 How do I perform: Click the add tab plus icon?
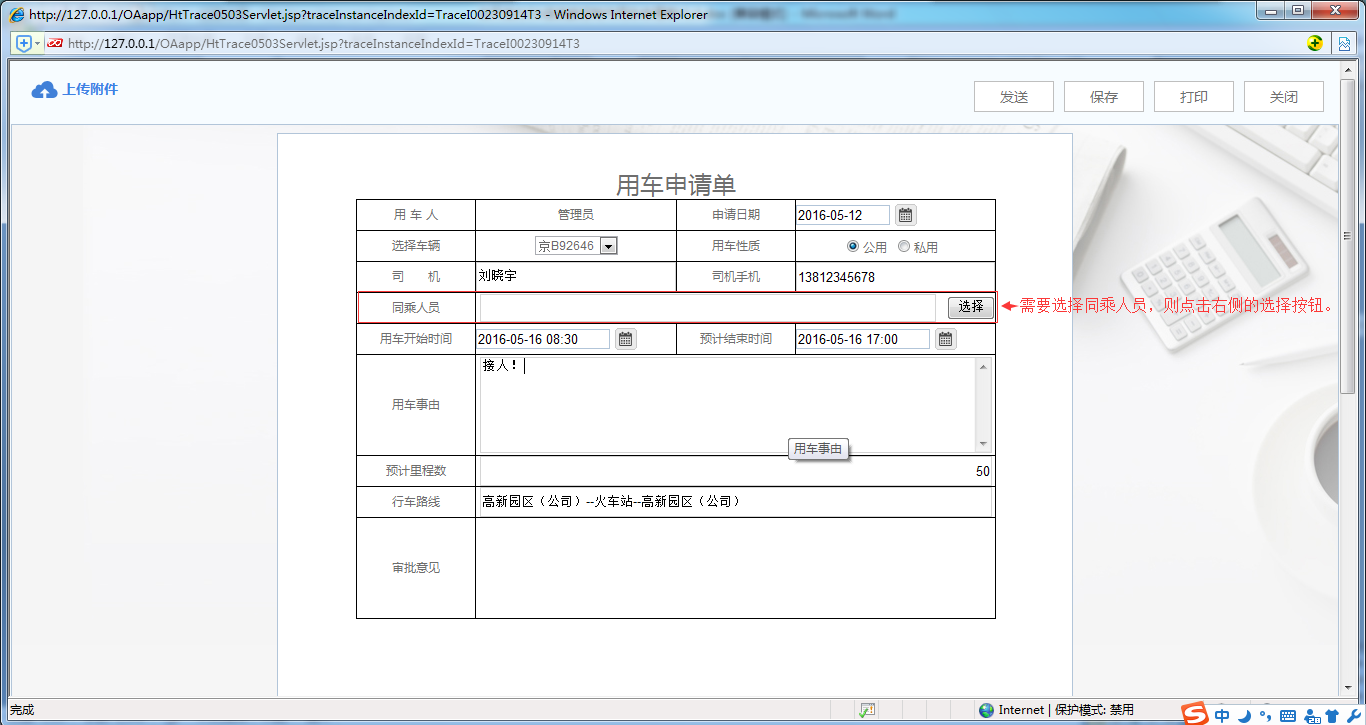coord(22,44)
